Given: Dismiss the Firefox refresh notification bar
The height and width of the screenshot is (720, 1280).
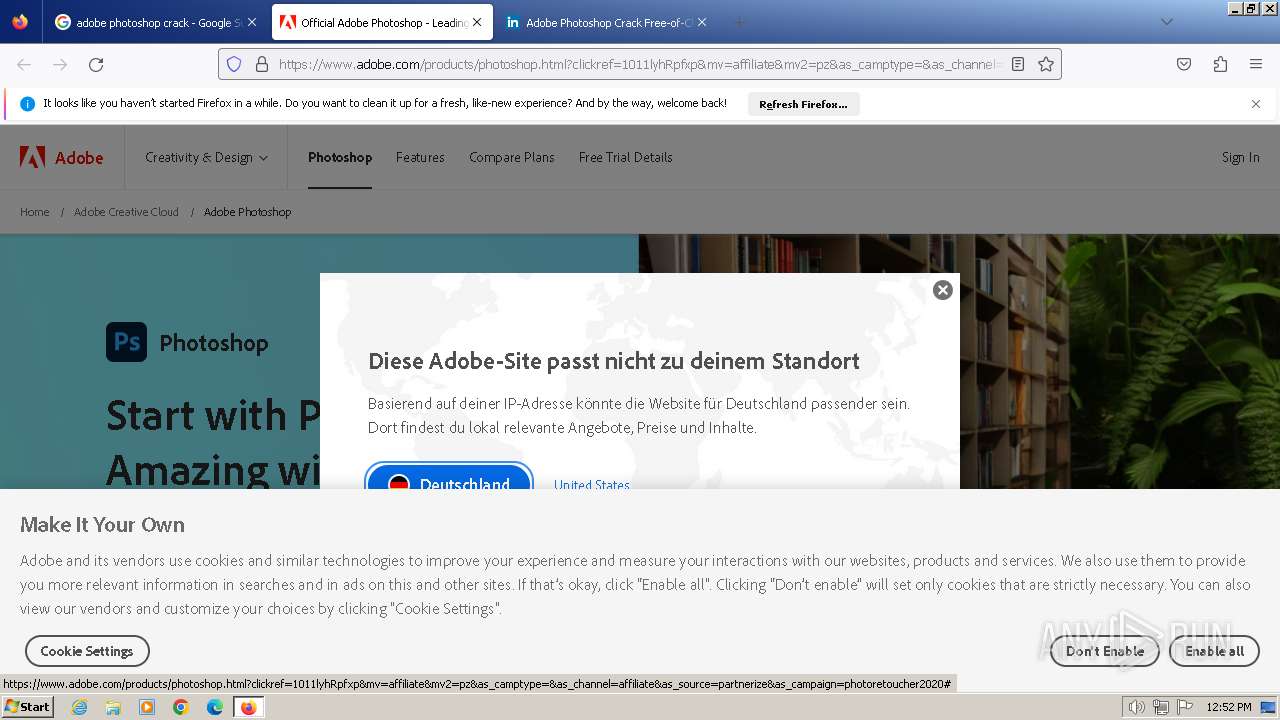Looking at the screenshot, I should [1256, 104].
